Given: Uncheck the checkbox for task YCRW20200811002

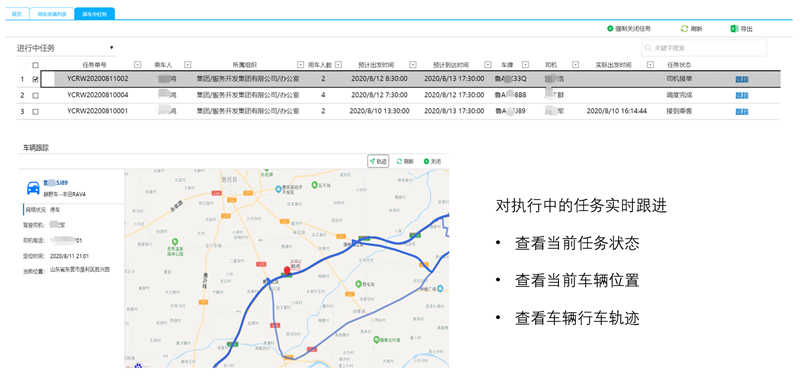Looking at the screenshot, I should point(35,79).
